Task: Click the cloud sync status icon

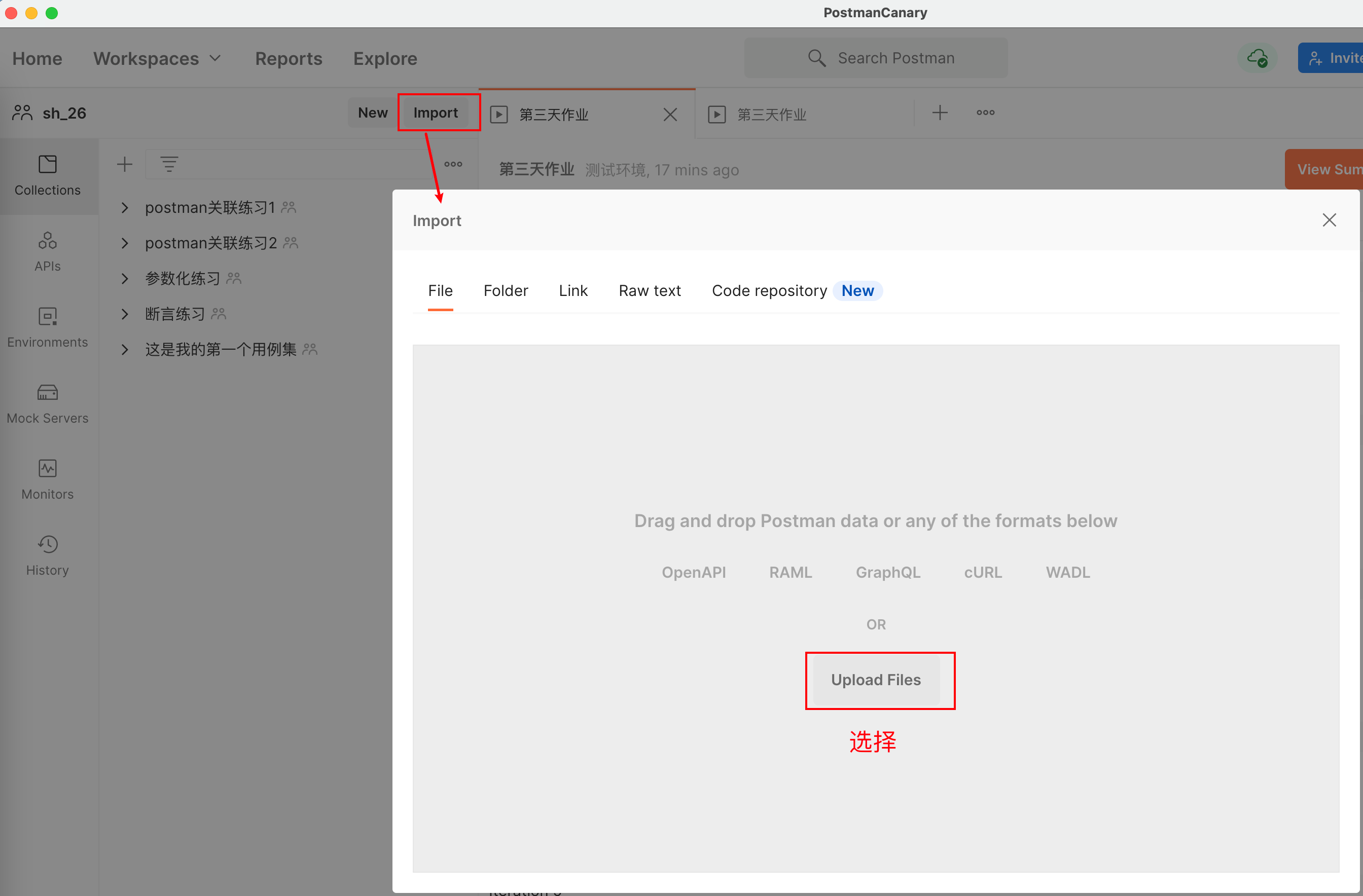Action: (1257, 58)
